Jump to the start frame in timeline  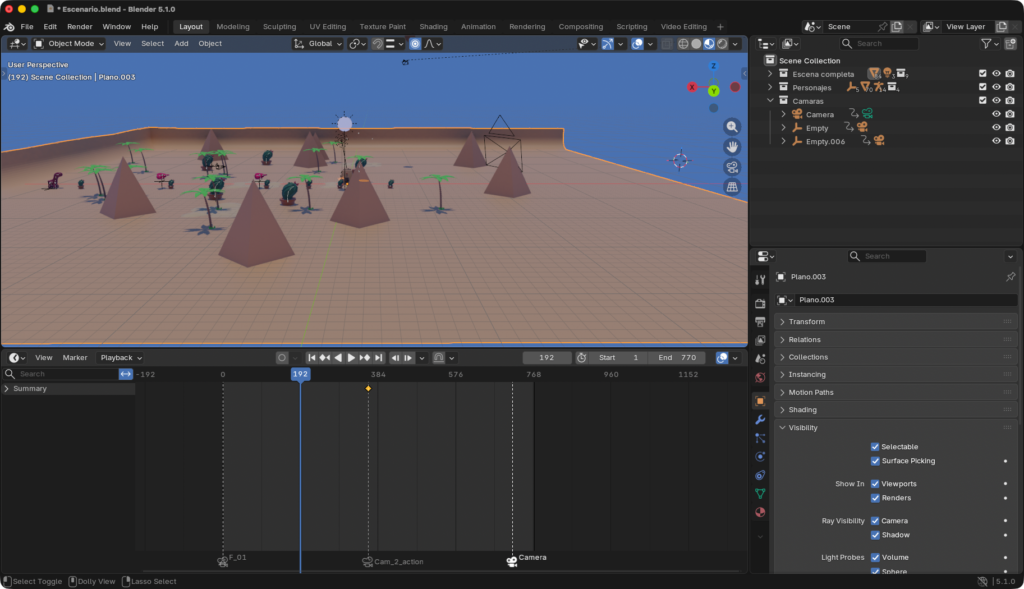pyautogui.click(x=312, y=358)
